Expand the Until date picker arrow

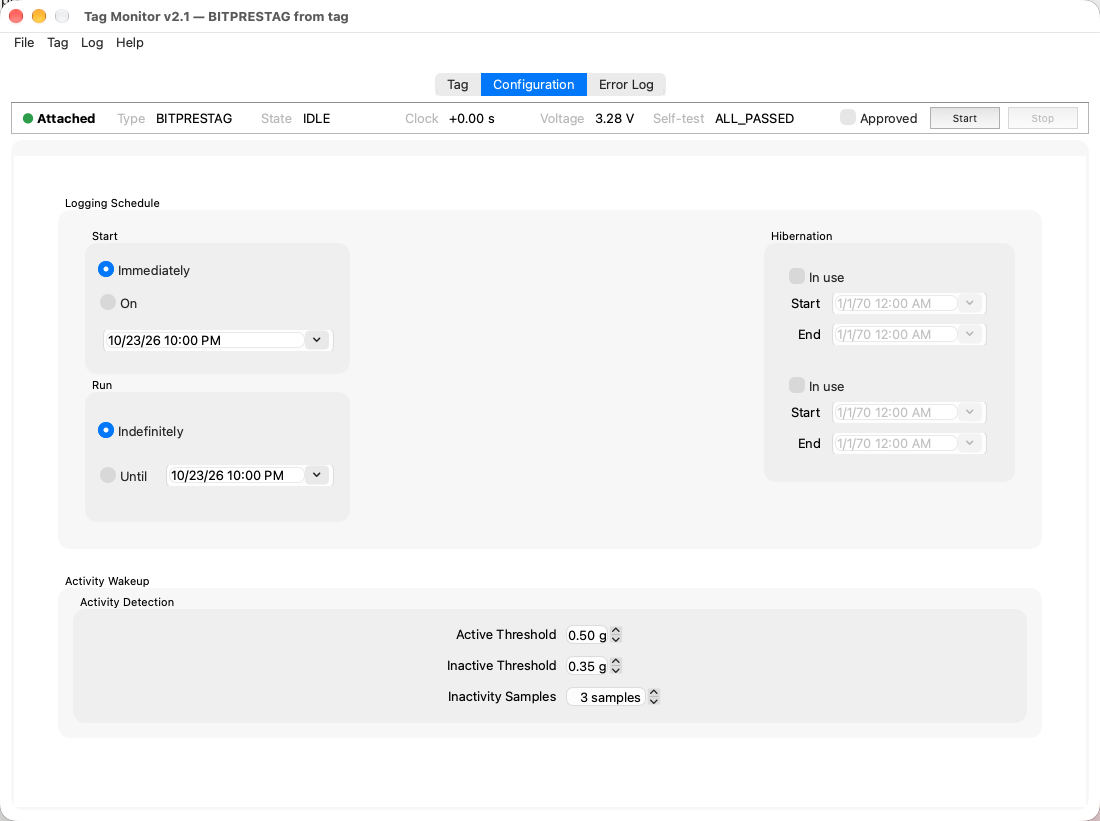pos(317,476)
